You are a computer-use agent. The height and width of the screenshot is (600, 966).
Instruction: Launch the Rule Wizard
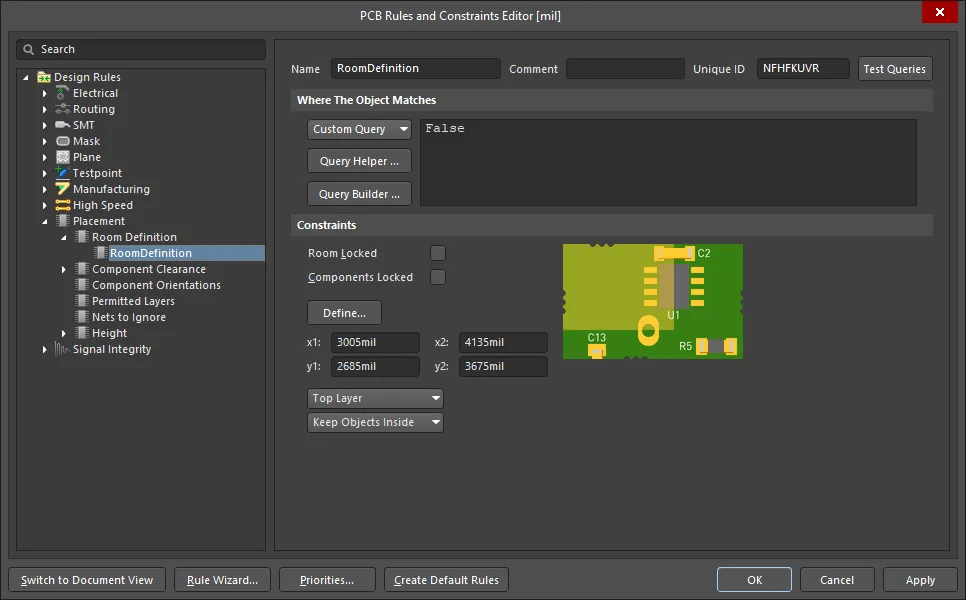click(x=222, y=580)
